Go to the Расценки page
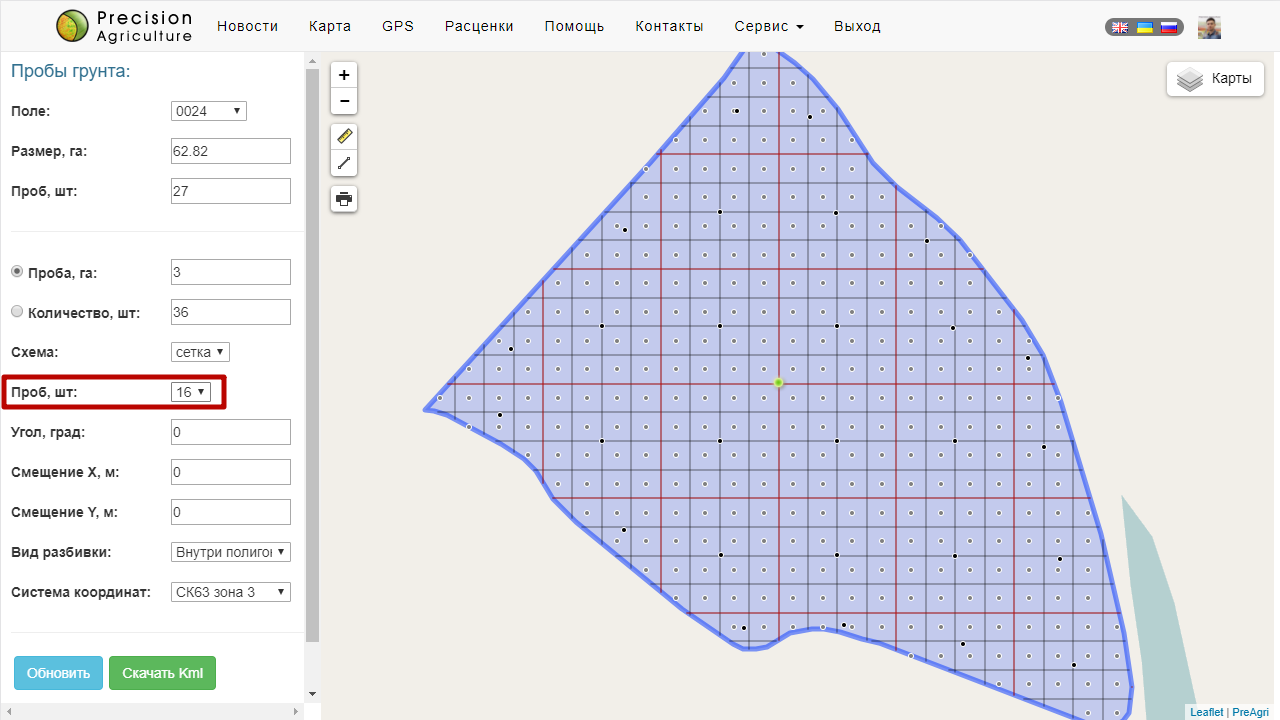 (x=479, y=26)
